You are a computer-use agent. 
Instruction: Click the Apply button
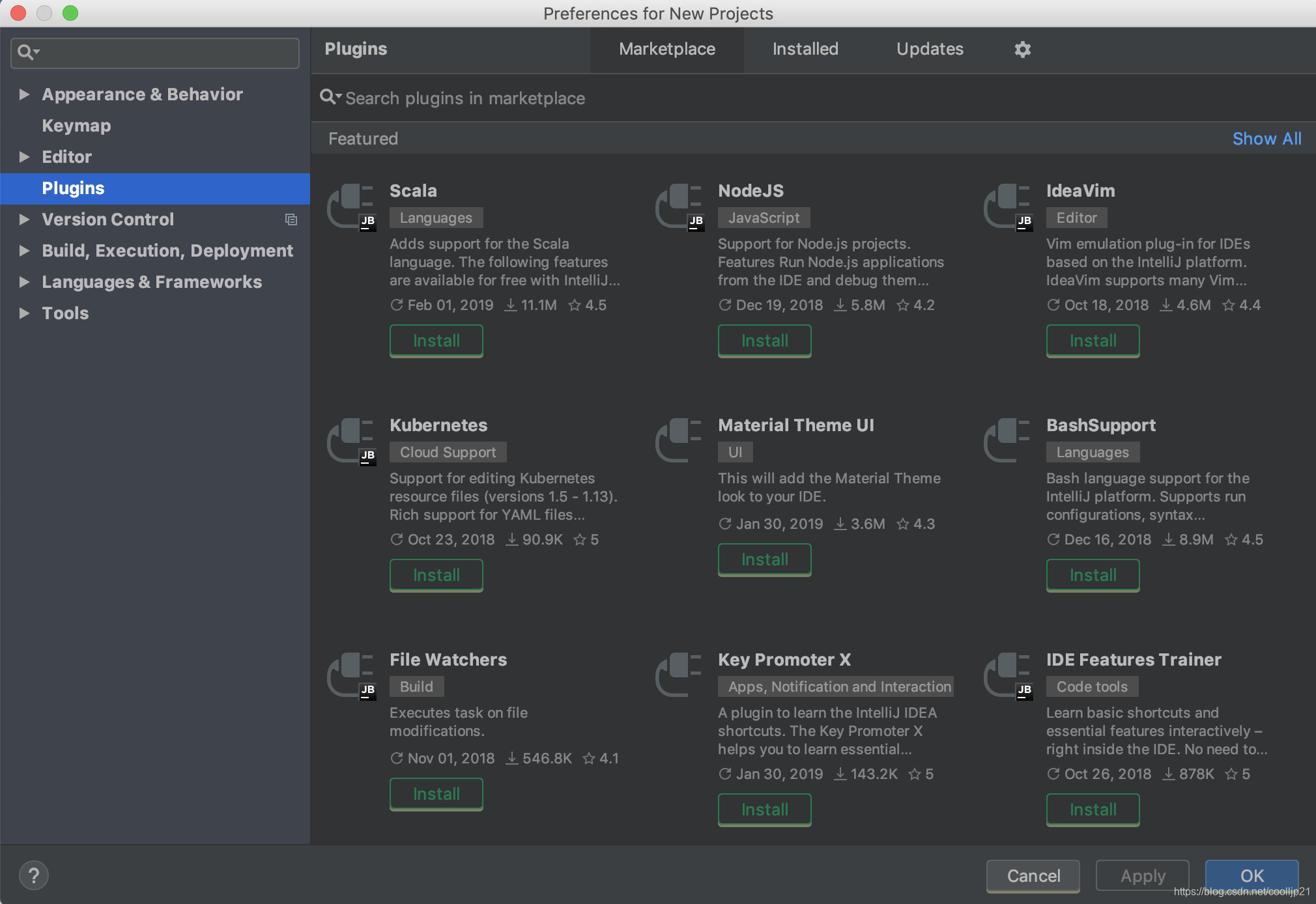[x=1143, y=876]
